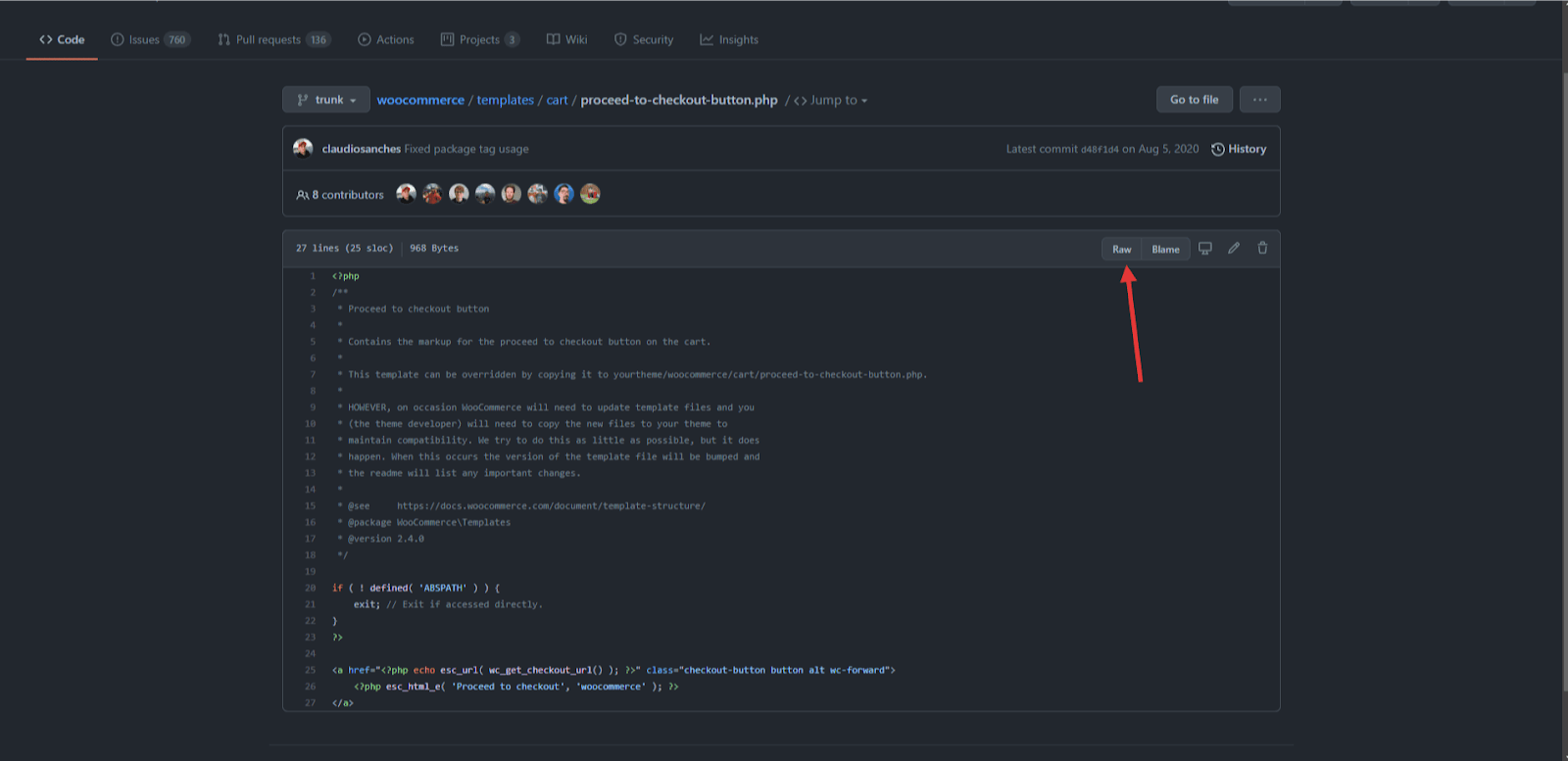
Task: Click the page vertical scrollbar
Action: tap(1564, 382)
